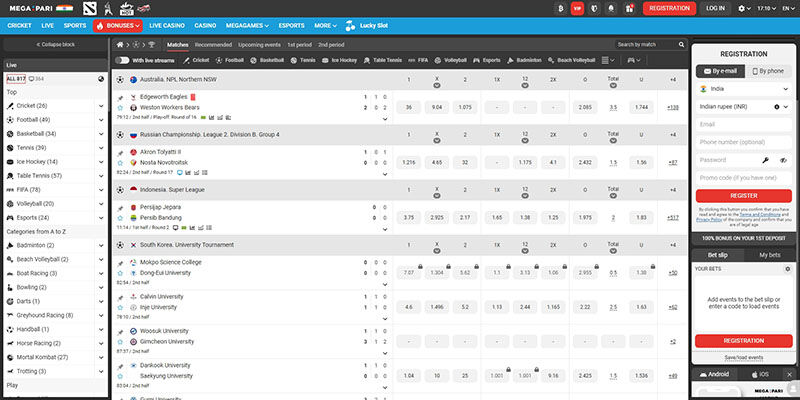Filter live matches by Table Tennis
Screen dimensions: 800x400
click(x=383, y=60)
